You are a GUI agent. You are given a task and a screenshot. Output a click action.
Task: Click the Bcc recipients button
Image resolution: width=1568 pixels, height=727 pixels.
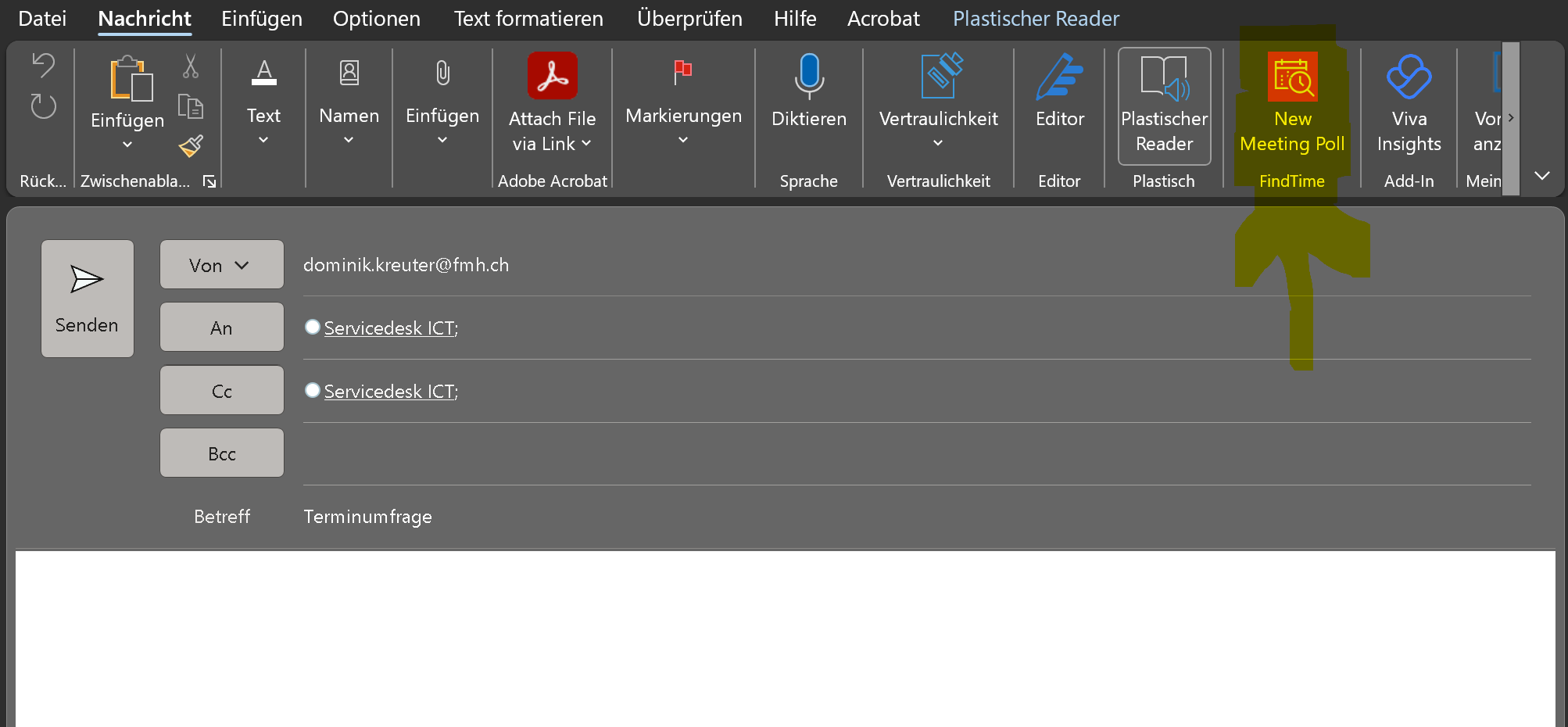(x=221, y=453)
